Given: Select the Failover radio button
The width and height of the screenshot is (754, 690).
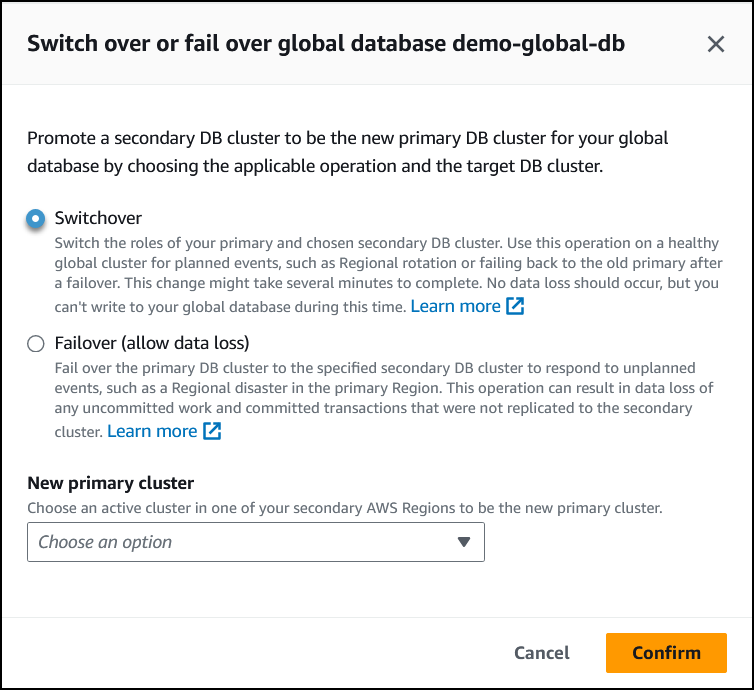Looking at the screenshot, I should 36,344.
